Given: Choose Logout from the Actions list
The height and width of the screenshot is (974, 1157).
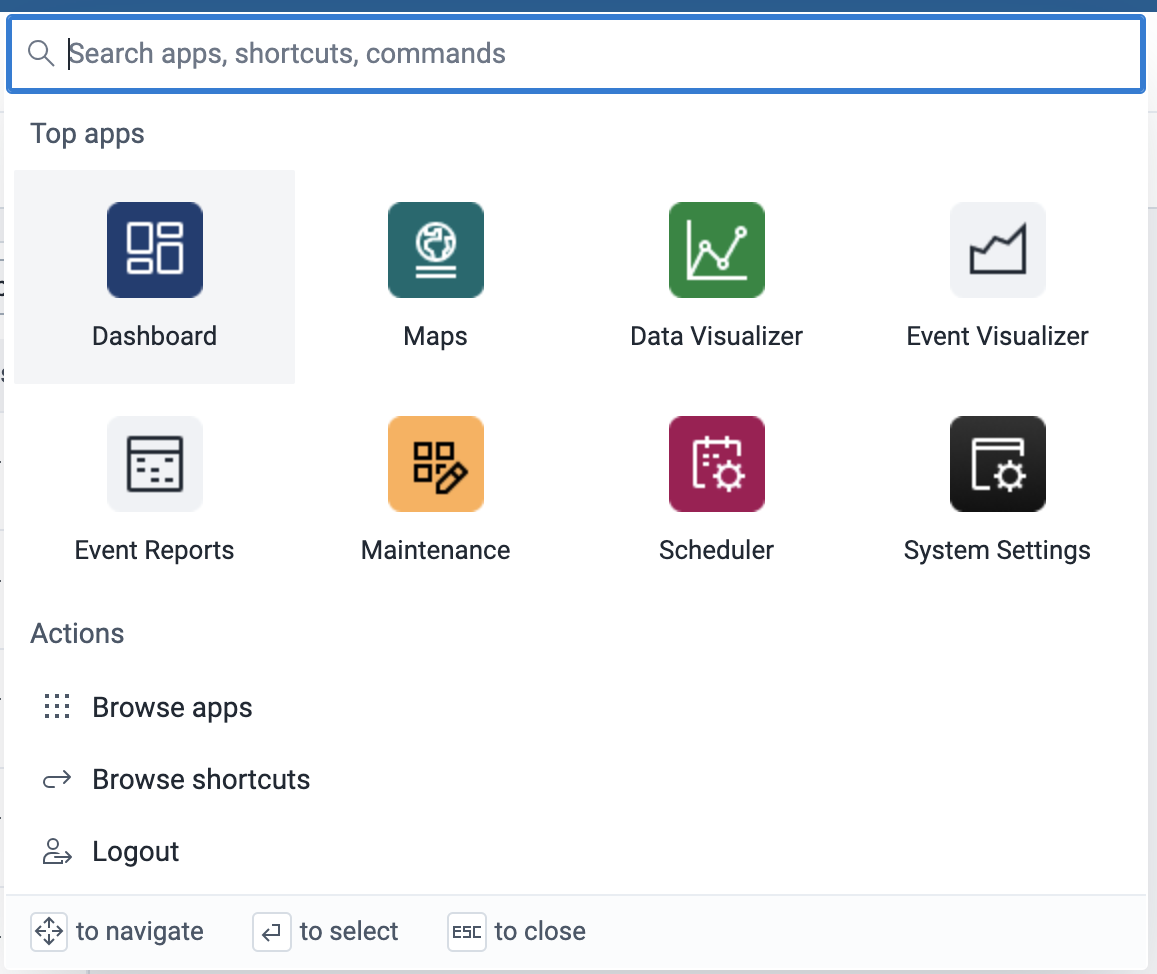Looking at the screenshot, I should (x=136, y=851).
